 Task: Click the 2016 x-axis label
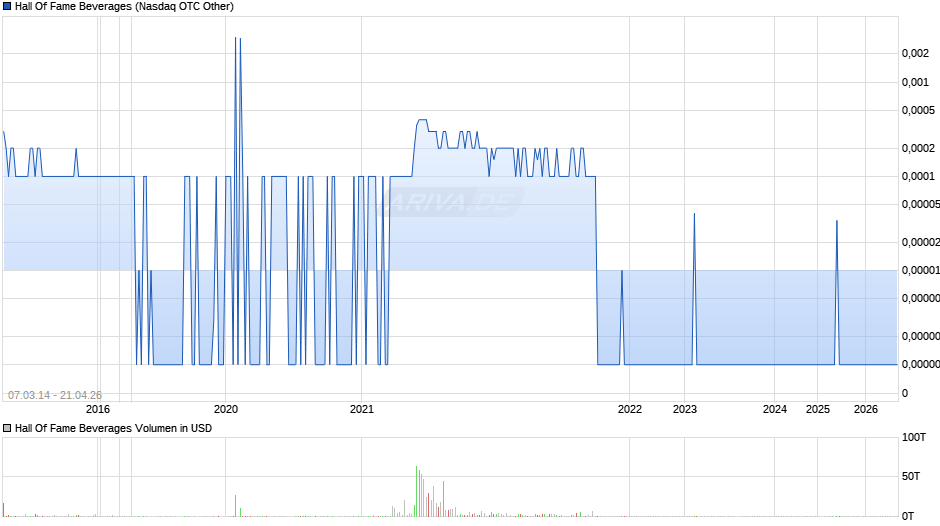click(98, 409)
